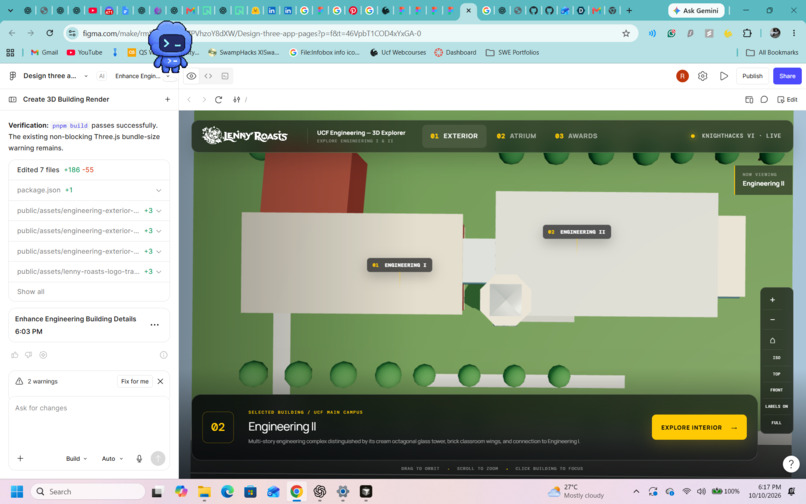806x504 pixels.
Task: Send the prompt with arrow button
Action: coord(158,458)
